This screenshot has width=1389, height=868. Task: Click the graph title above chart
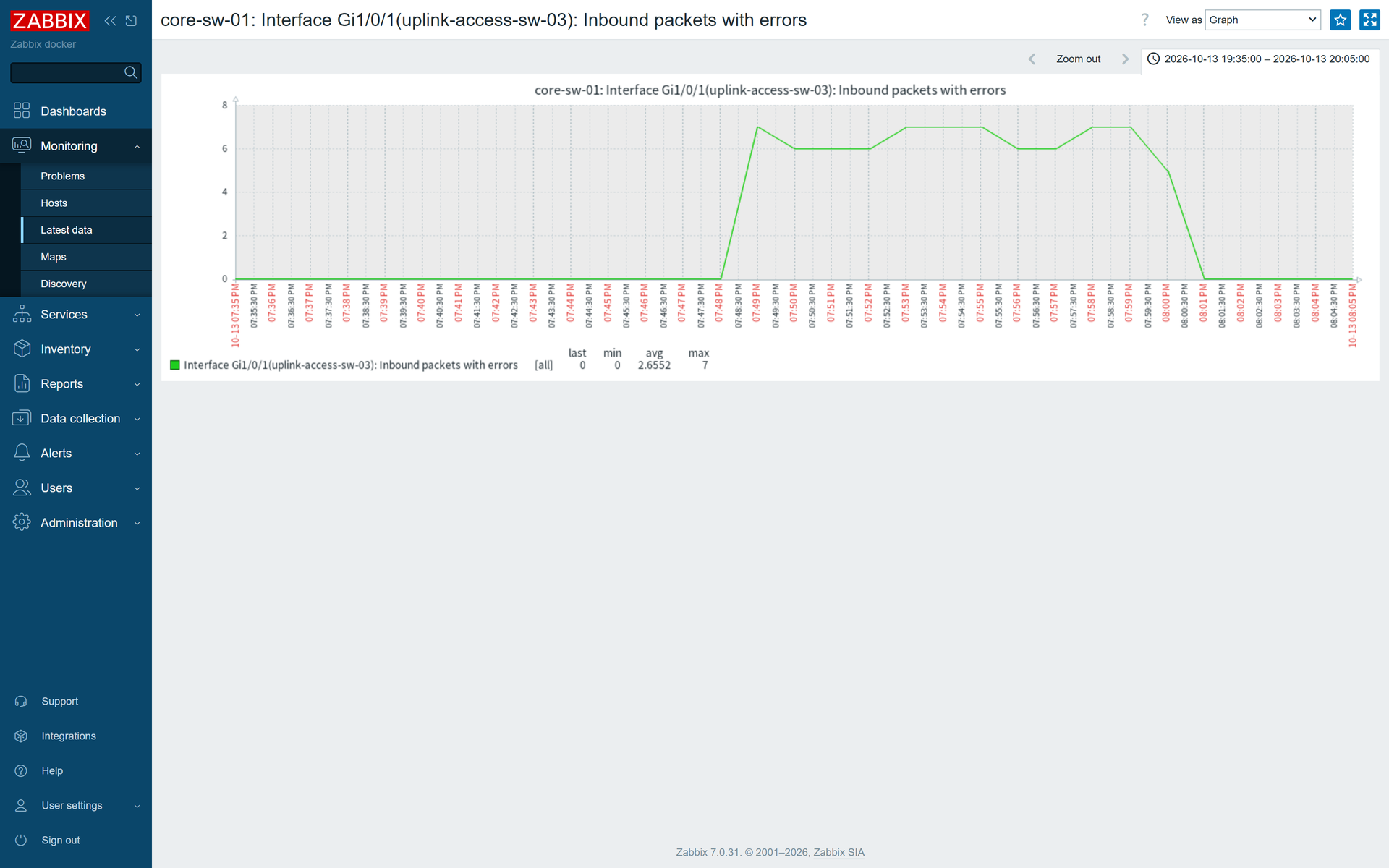point(770,90)
